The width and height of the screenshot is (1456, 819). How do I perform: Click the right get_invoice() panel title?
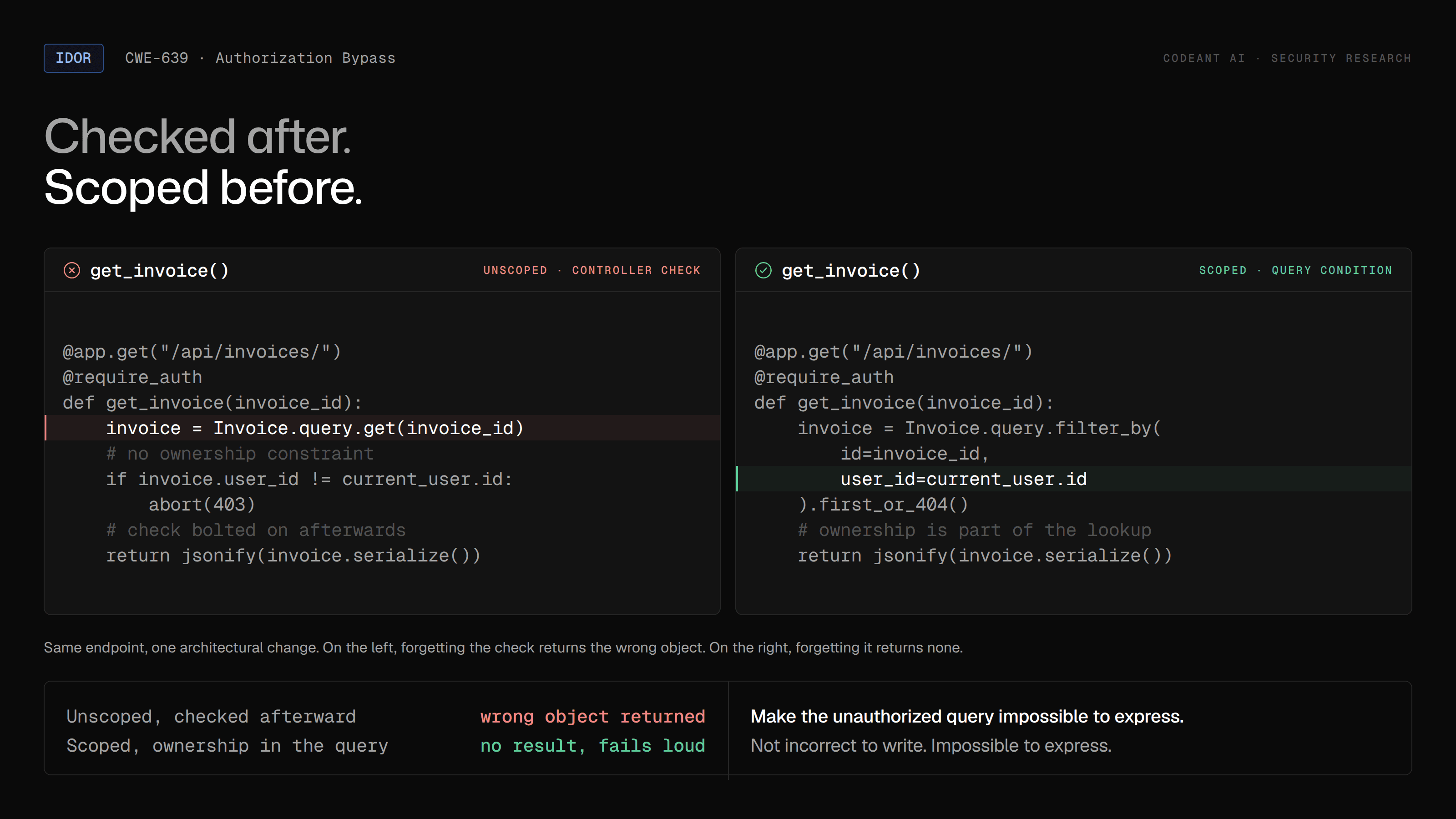pyautogui.click(x=851, y=271)
